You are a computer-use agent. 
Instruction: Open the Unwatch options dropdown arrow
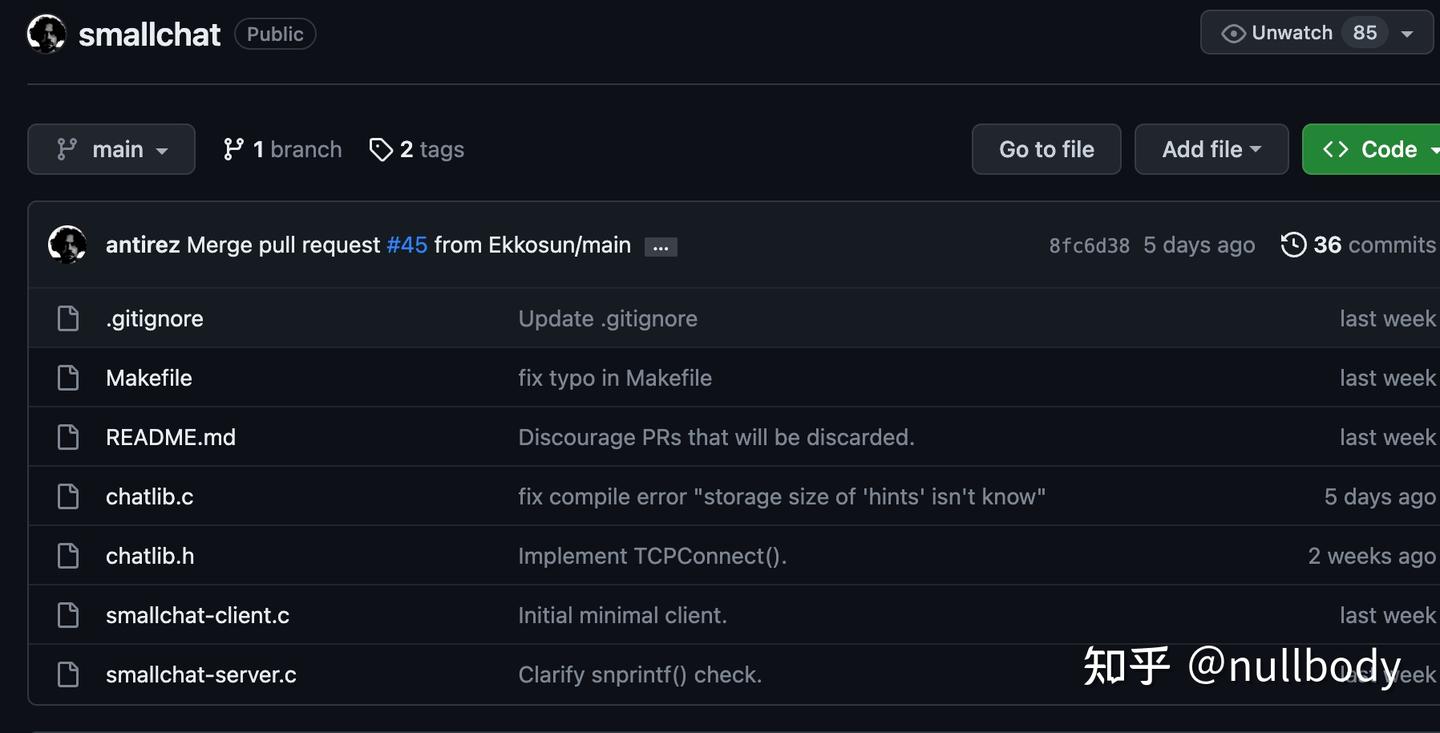point(1407,33)
